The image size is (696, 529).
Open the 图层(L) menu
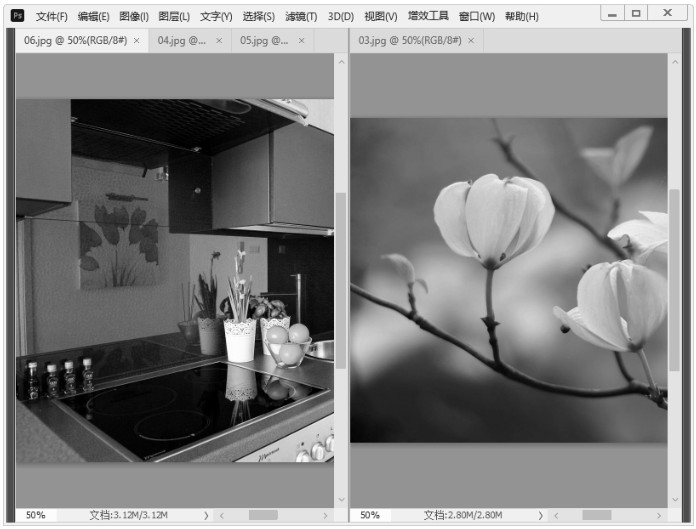(x=174, y=17)
